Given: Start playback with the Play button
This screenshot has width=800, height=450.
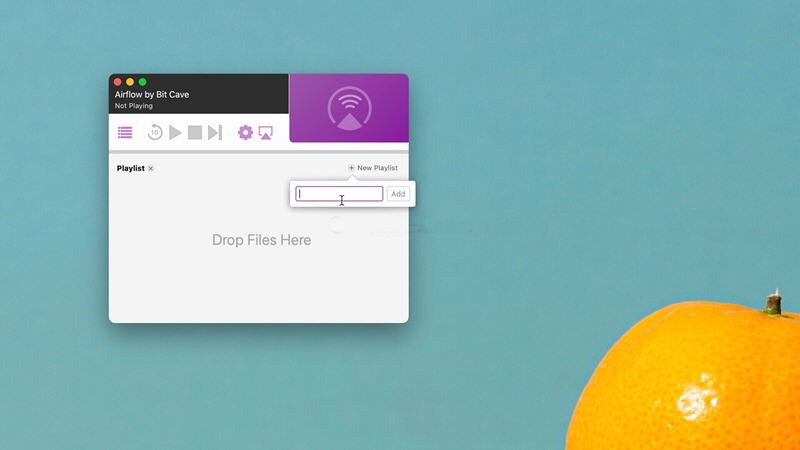Looking at the screenshot, I should tap(175, 133).
